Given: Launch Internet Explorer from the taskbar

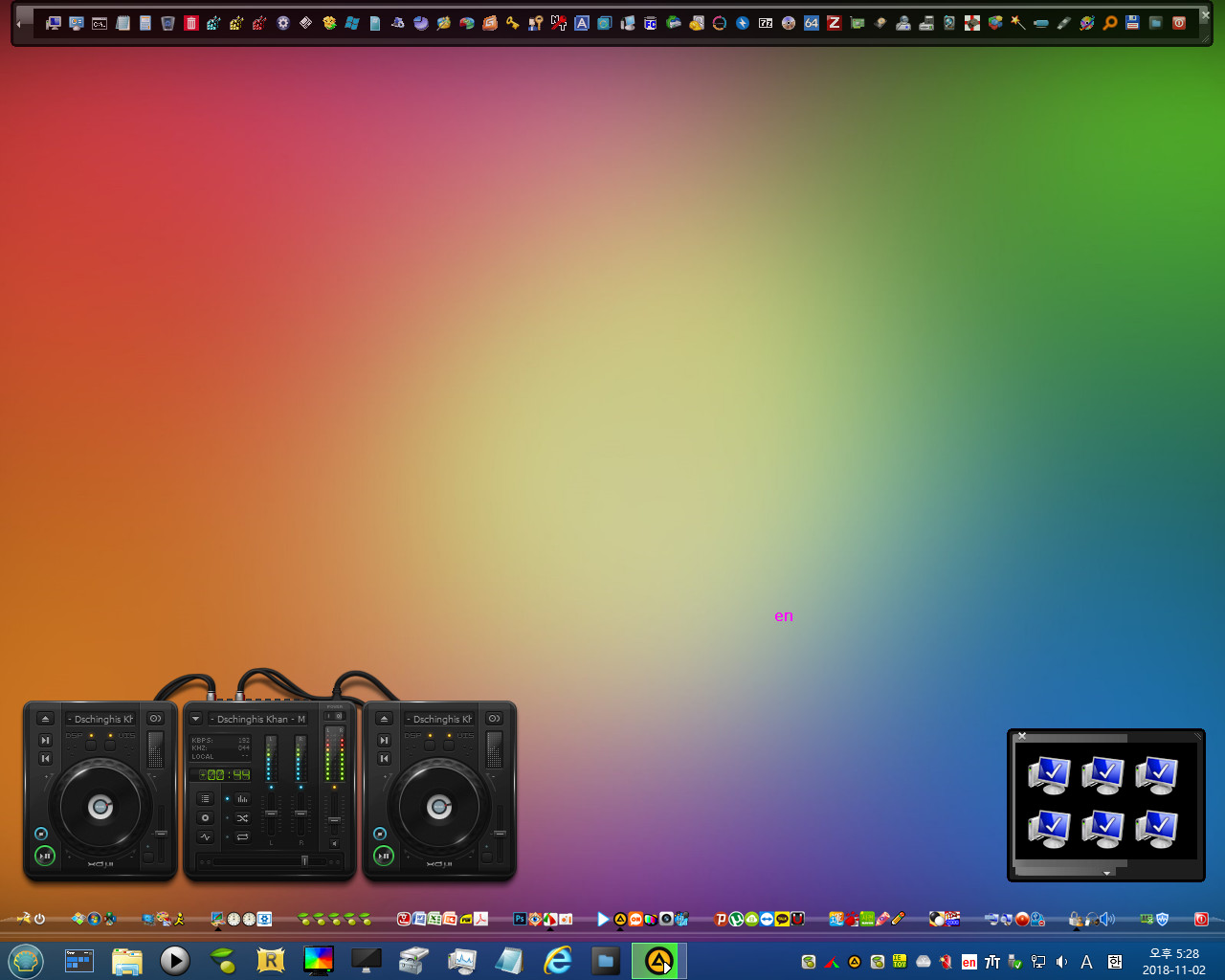Looking at the screenshot, I should tap(557, 961).
